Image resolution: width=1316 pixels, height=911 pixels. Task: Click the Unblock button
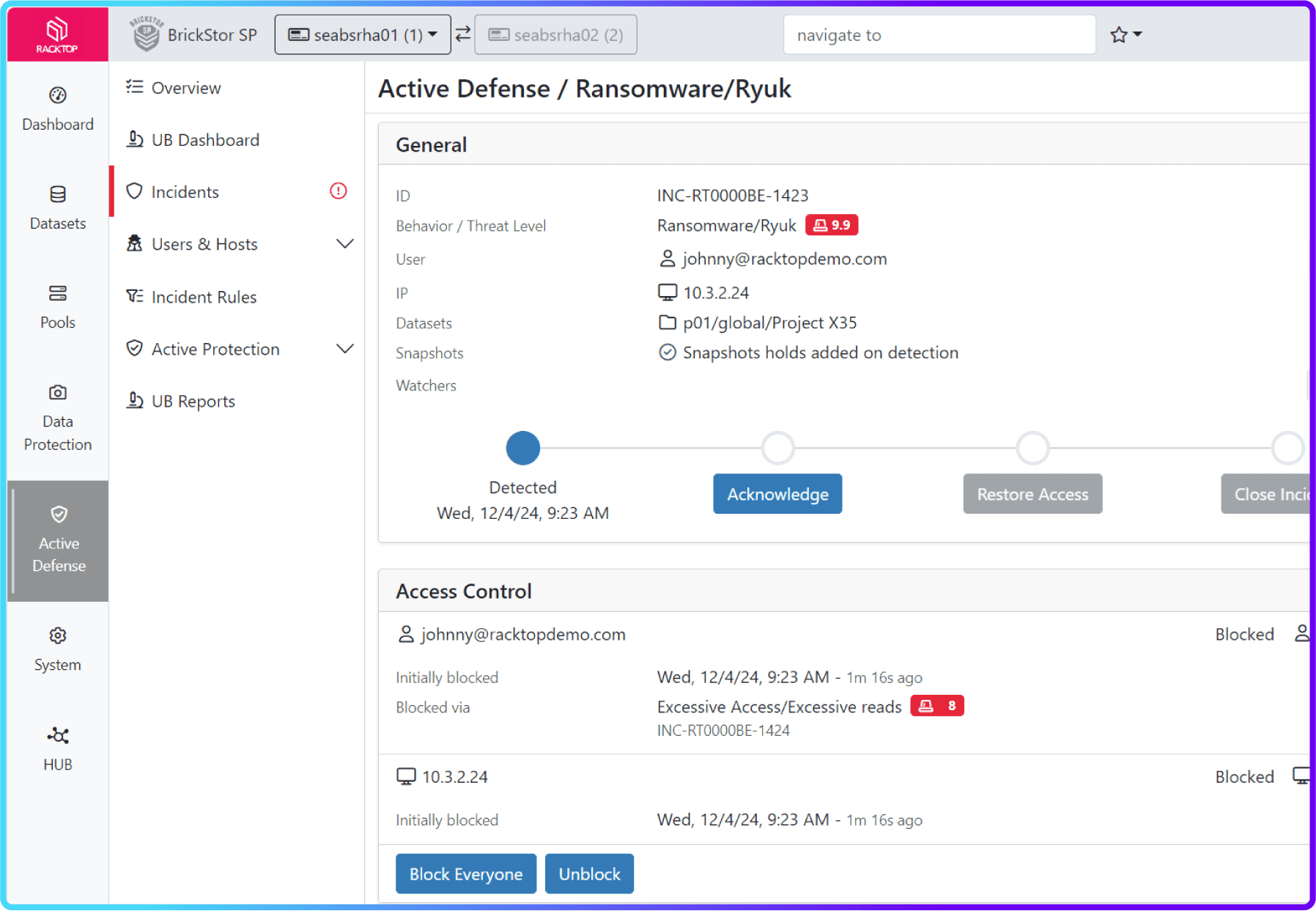[x=589, y=874]
